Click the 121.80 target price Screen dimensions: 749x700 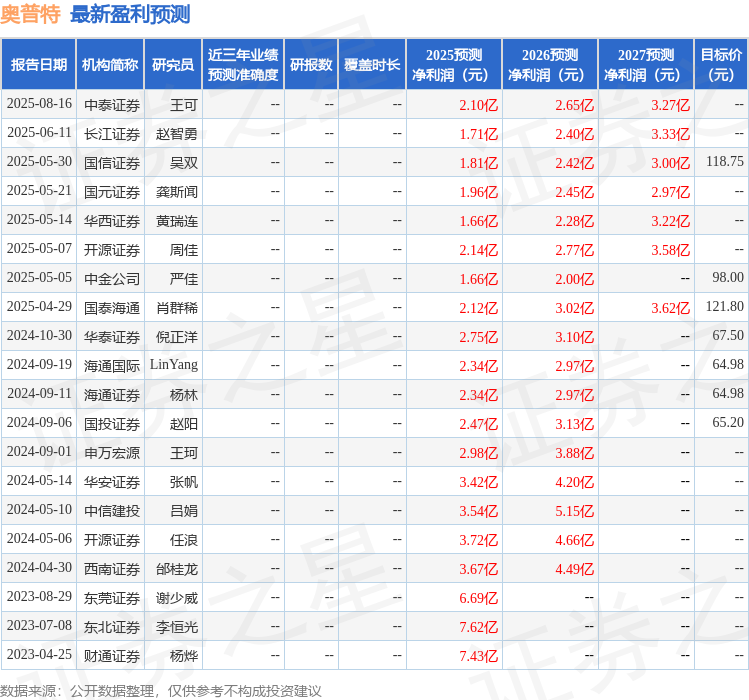click(725, 306)
